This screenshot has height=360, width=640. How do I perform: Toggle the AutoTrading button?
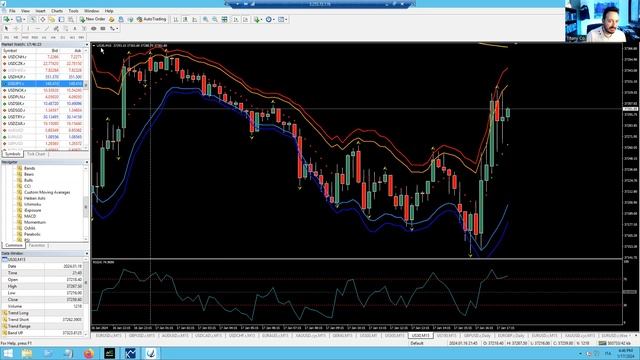152,19
